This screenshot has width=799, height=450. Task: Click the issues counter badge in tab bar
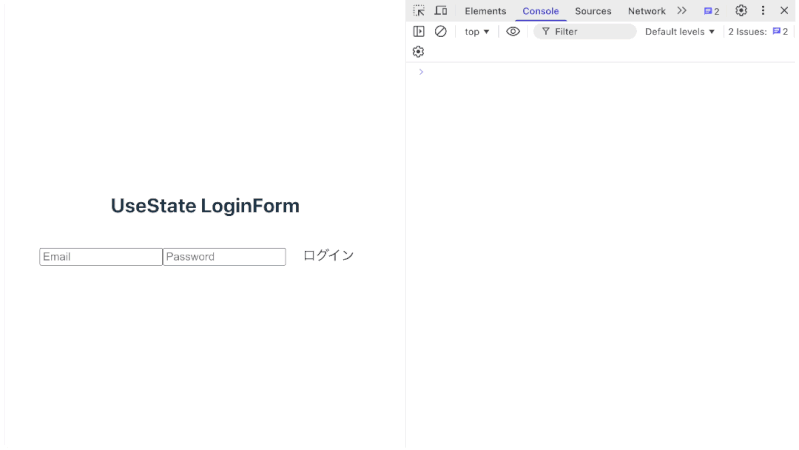711,11
